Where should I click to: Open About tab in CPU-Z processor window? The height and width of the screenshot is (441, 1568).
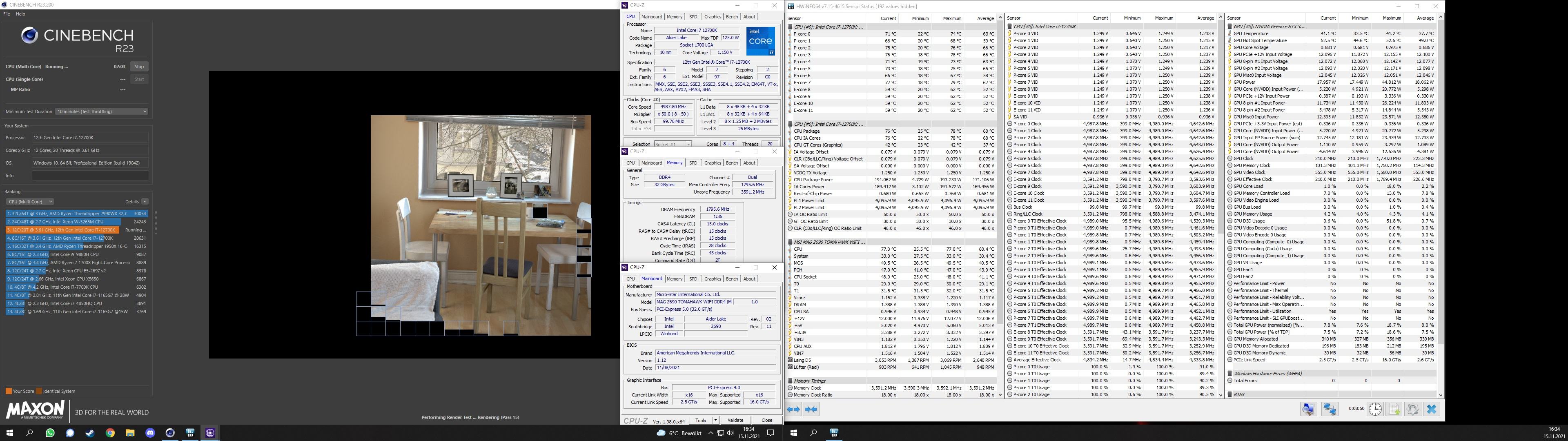point(749,17)
